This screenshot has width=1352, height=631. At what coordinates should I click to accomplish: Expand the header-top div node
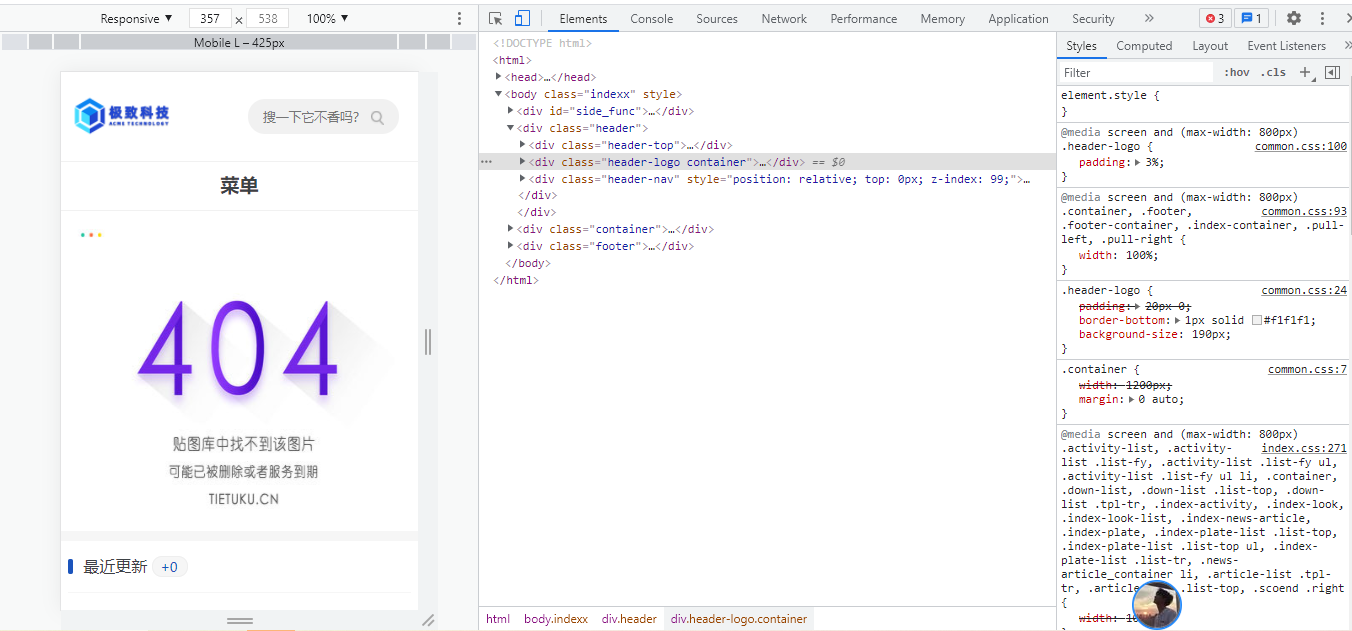pyautogui.click(x=523, y=145)
